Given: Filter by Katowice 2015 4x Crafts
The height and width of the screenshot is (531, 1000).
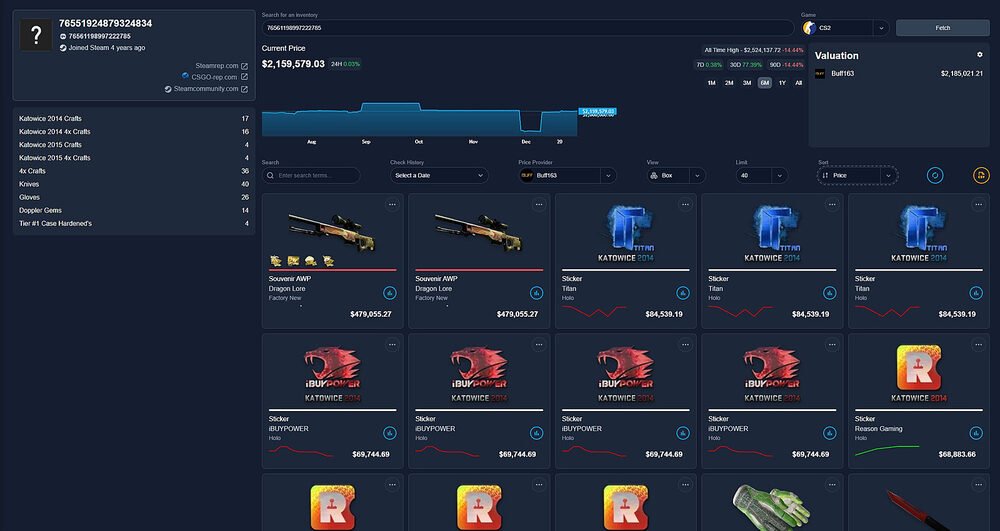Looking at the screenshot, I should (x=134, y=158).
